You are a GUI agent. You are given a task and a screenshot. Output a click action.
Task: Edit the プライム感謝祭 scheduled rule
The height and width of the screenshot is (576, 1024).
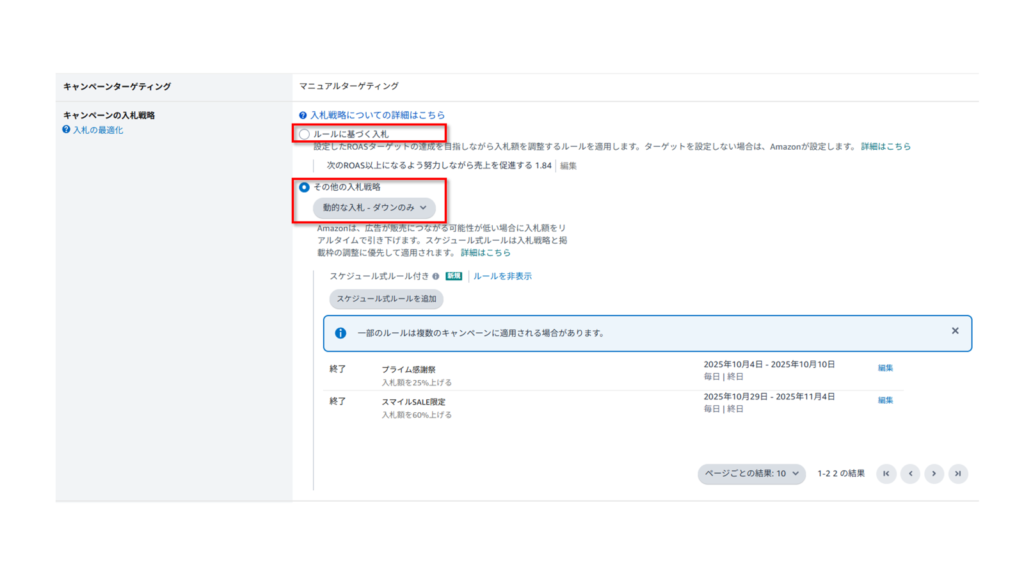(x=886, y=367)
